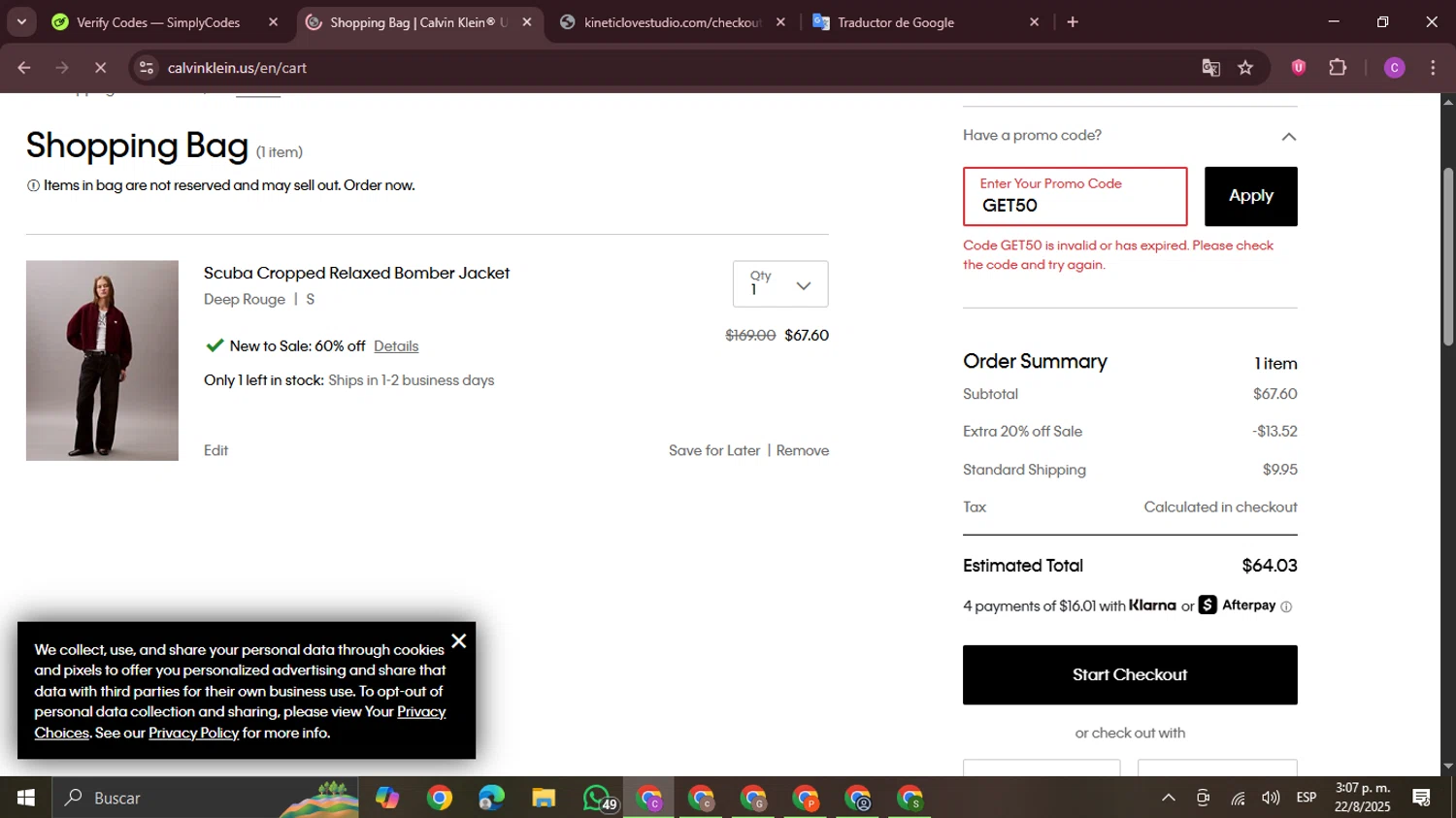
Task: Open the uBlock shield extension icon
Action: pos(1299,67)
